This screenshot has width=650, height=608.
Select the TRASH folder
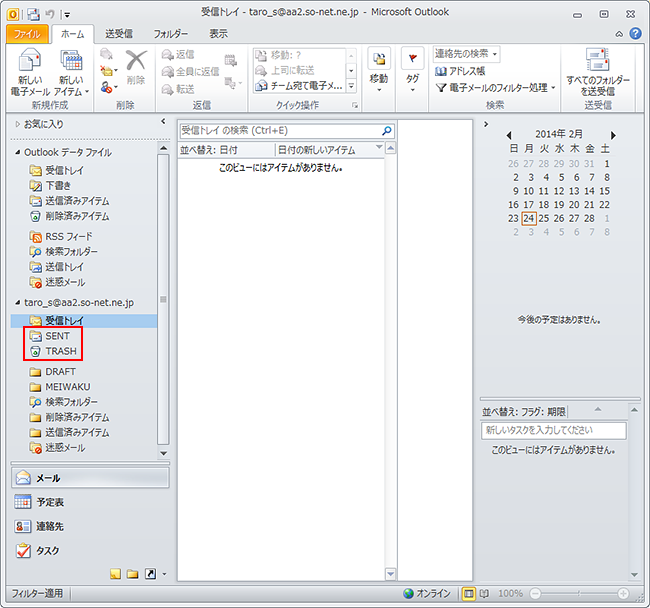coord(60,352)
